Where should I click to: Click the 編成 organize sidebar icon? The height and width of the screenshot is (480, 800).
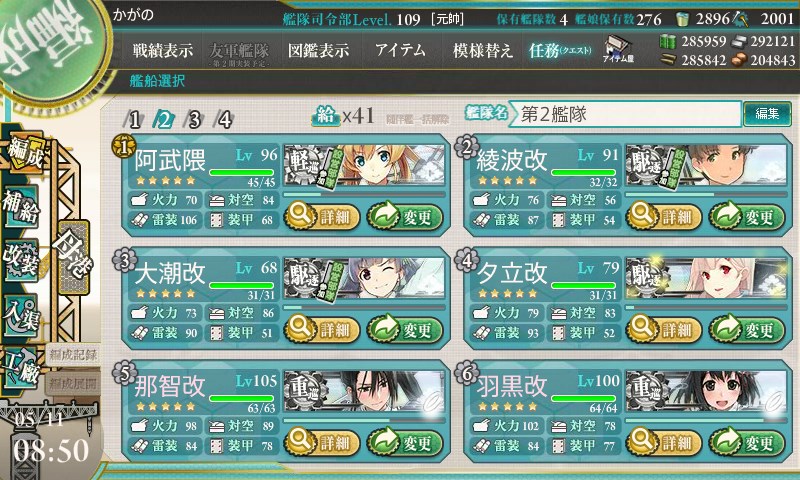(x=24, y=153)
